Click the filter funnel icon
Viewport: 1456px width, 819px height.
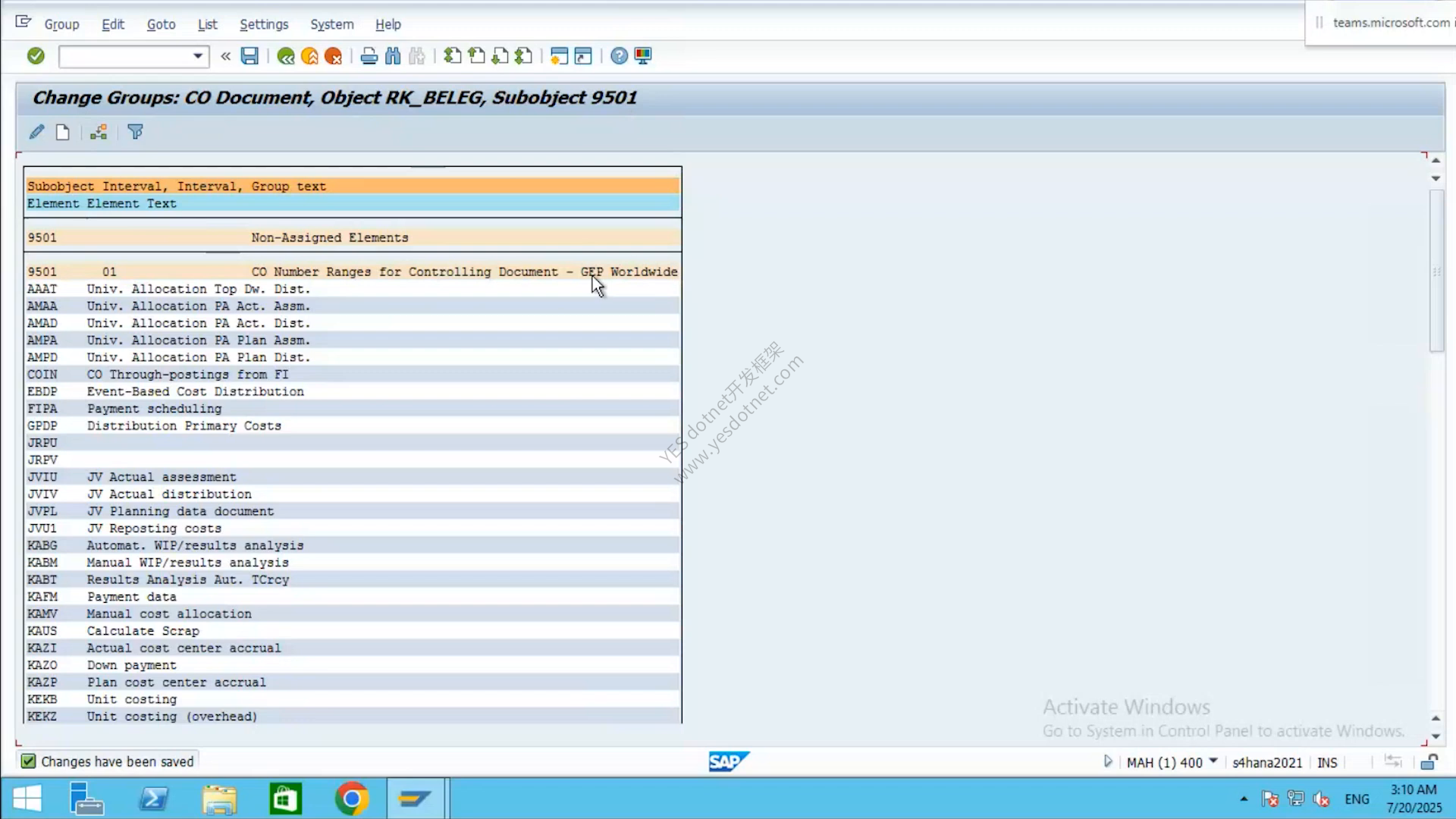tap(135, 133)
